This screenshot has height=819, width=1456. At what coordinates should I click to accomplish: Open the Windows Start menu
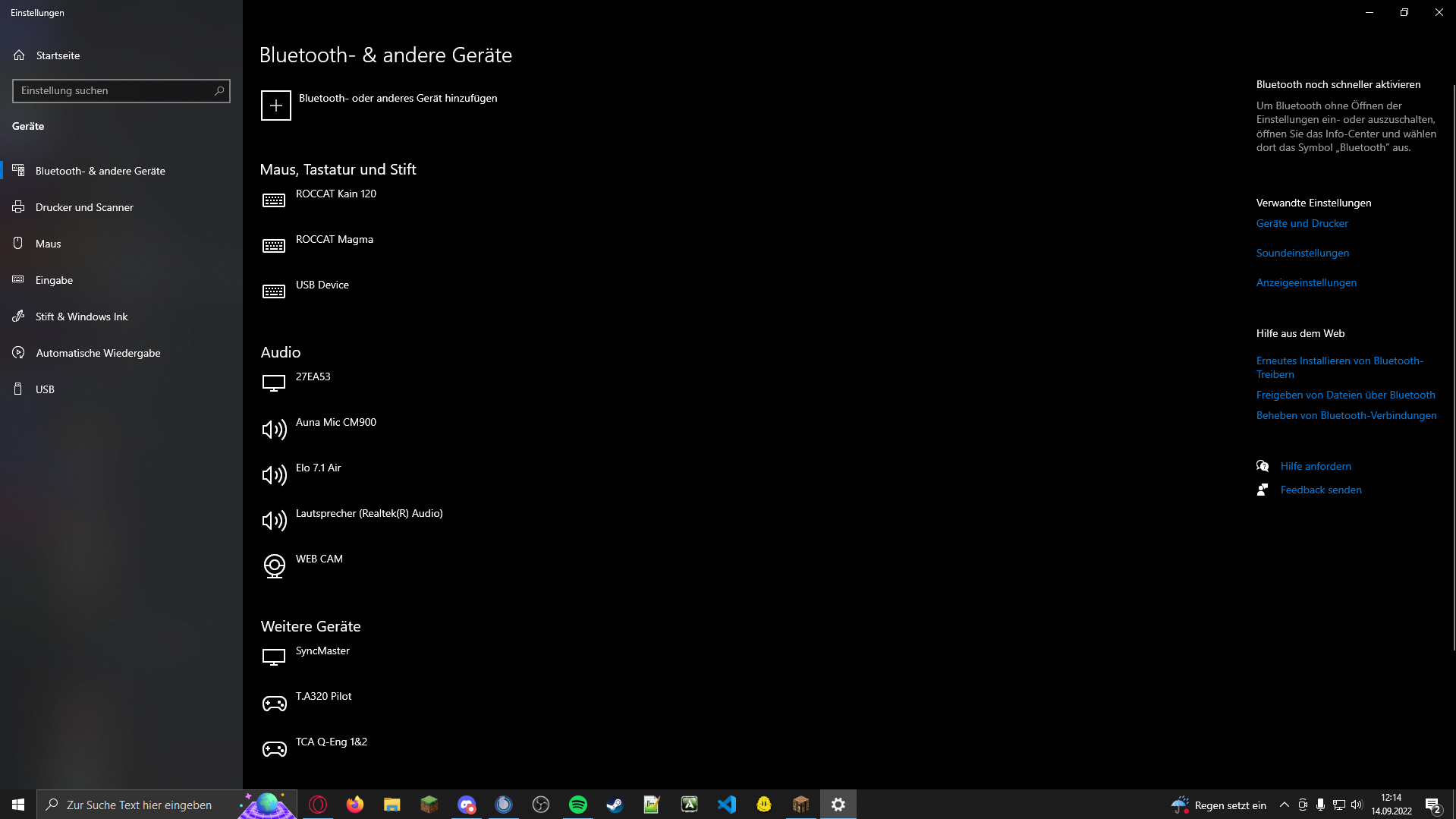tap(18, 805)
